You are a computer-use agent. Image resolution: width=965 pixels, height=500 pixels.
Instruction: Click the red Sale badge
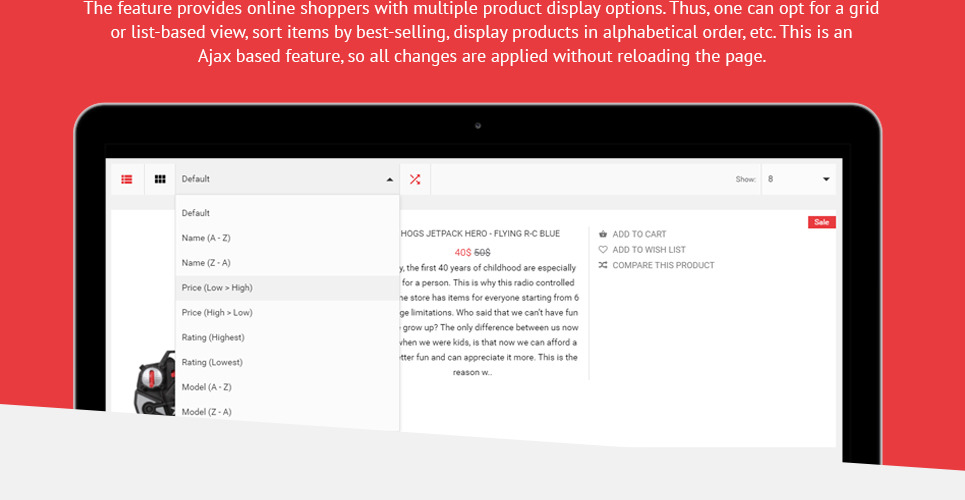pyautogui.click(x=821, y=222)
